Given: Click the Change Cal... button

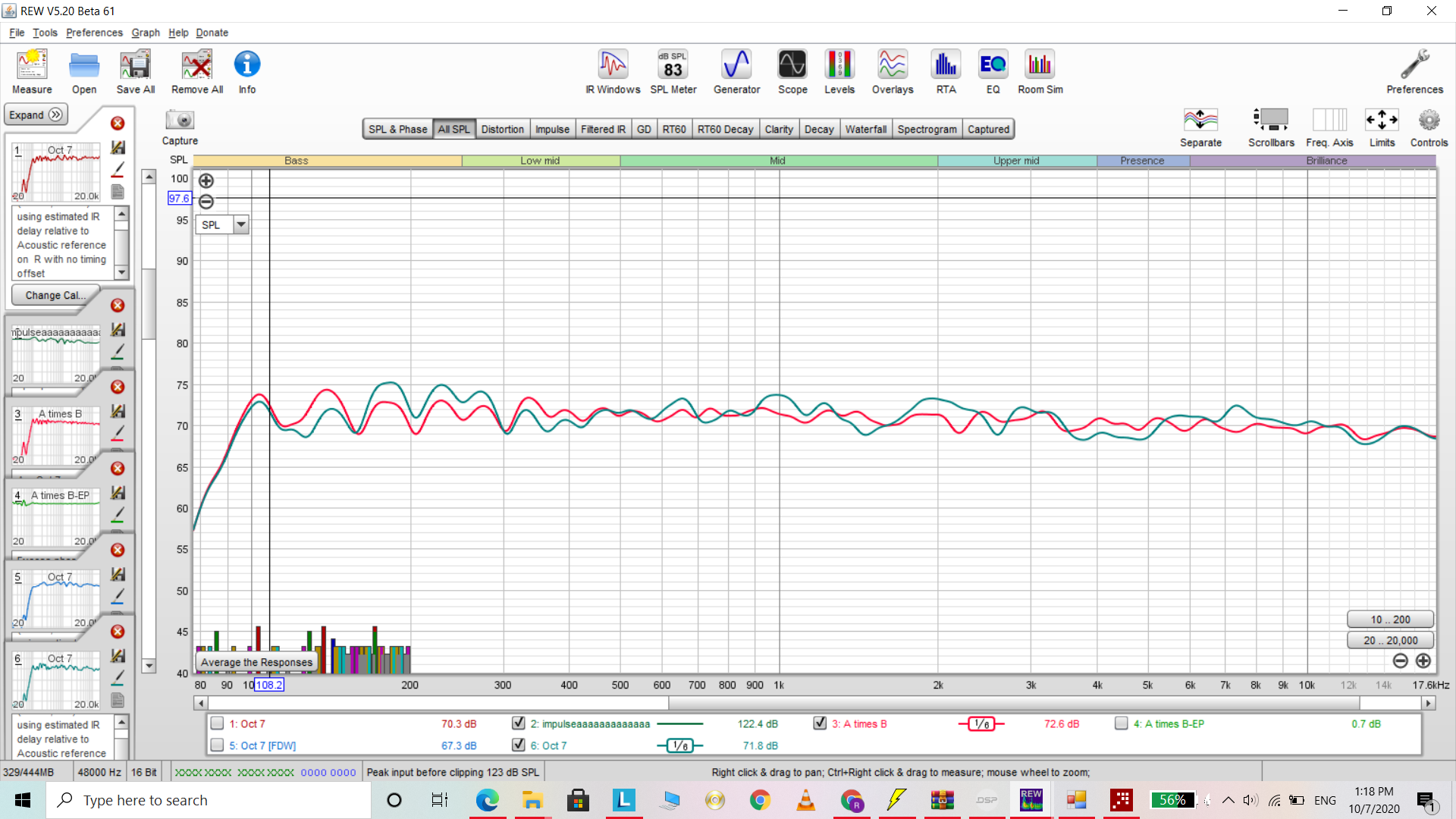Looking at the screenshot, I should (55, 295).
